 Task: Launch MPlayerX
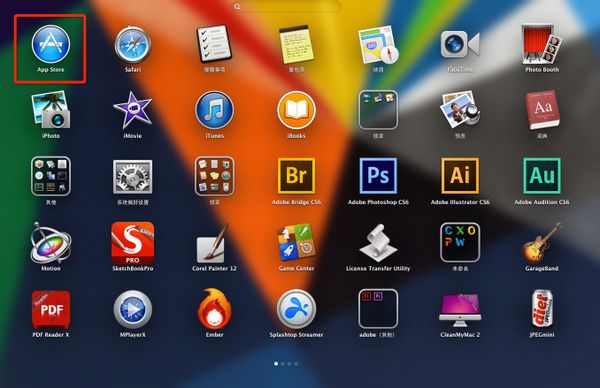point(133,309)
